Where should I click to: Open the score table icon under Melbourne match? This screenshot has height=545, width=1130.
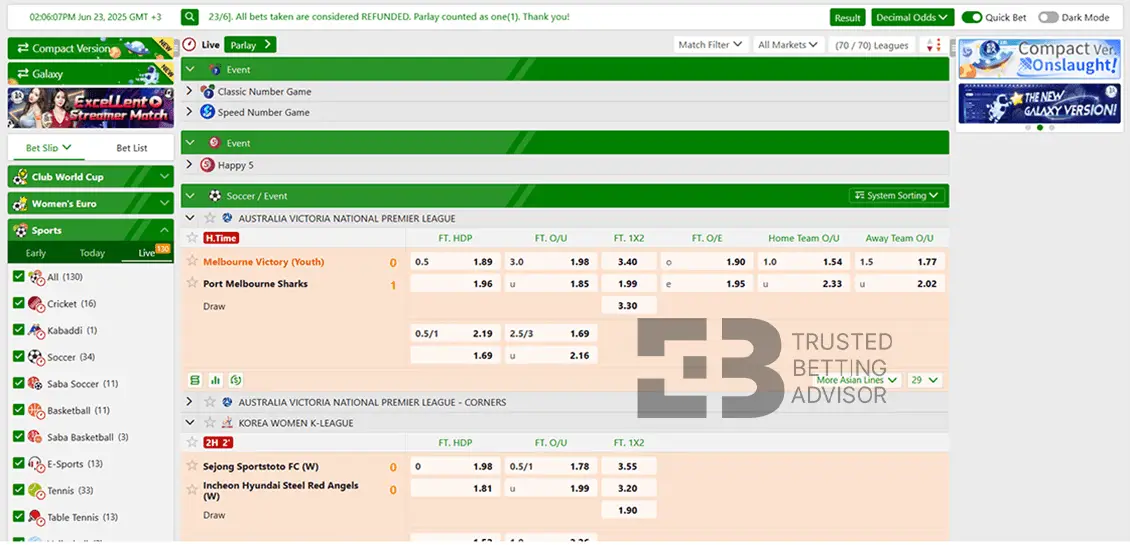click(x=195, y=380)
